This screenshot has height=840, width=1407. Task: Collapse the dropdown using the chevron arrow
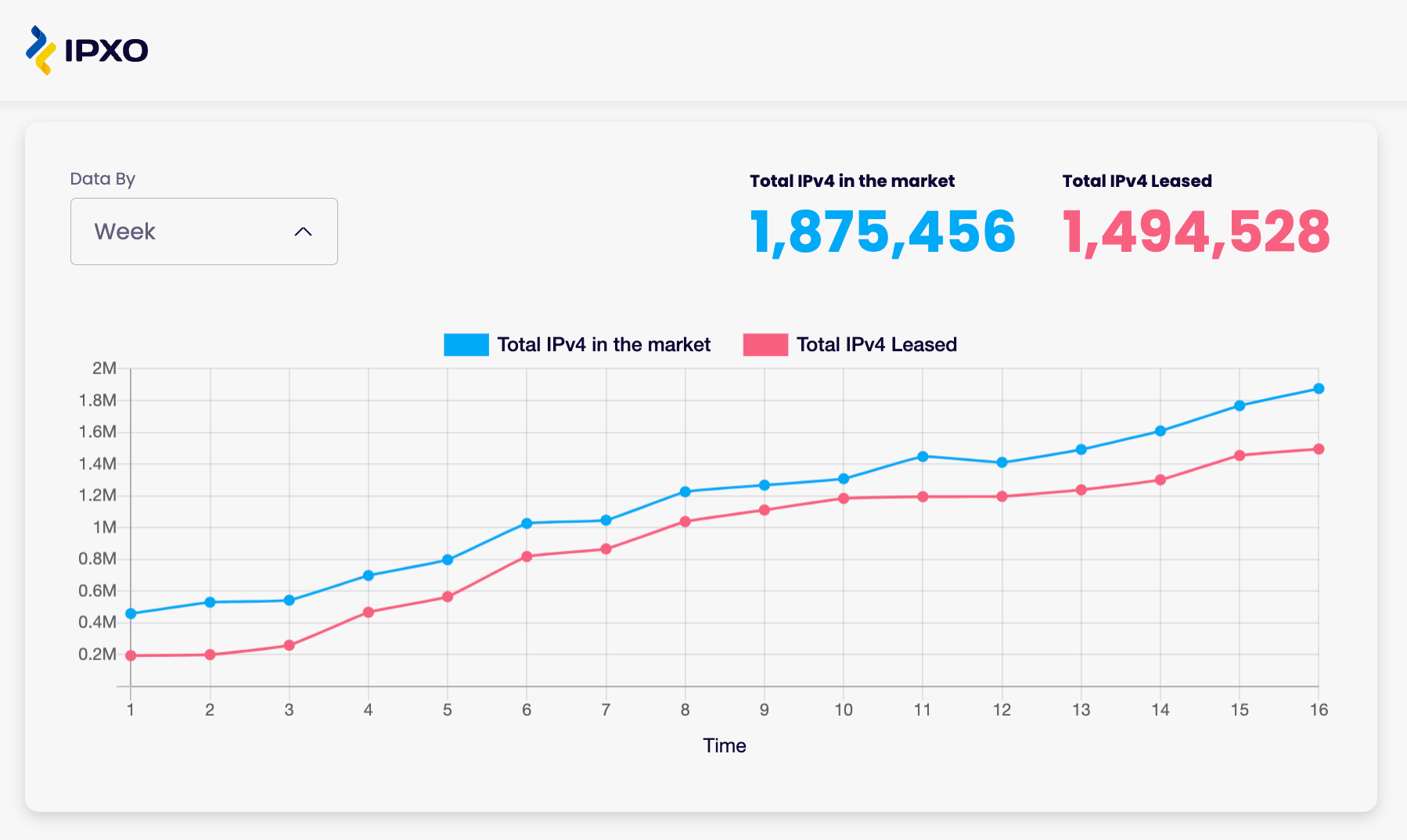tap(303, 232)
